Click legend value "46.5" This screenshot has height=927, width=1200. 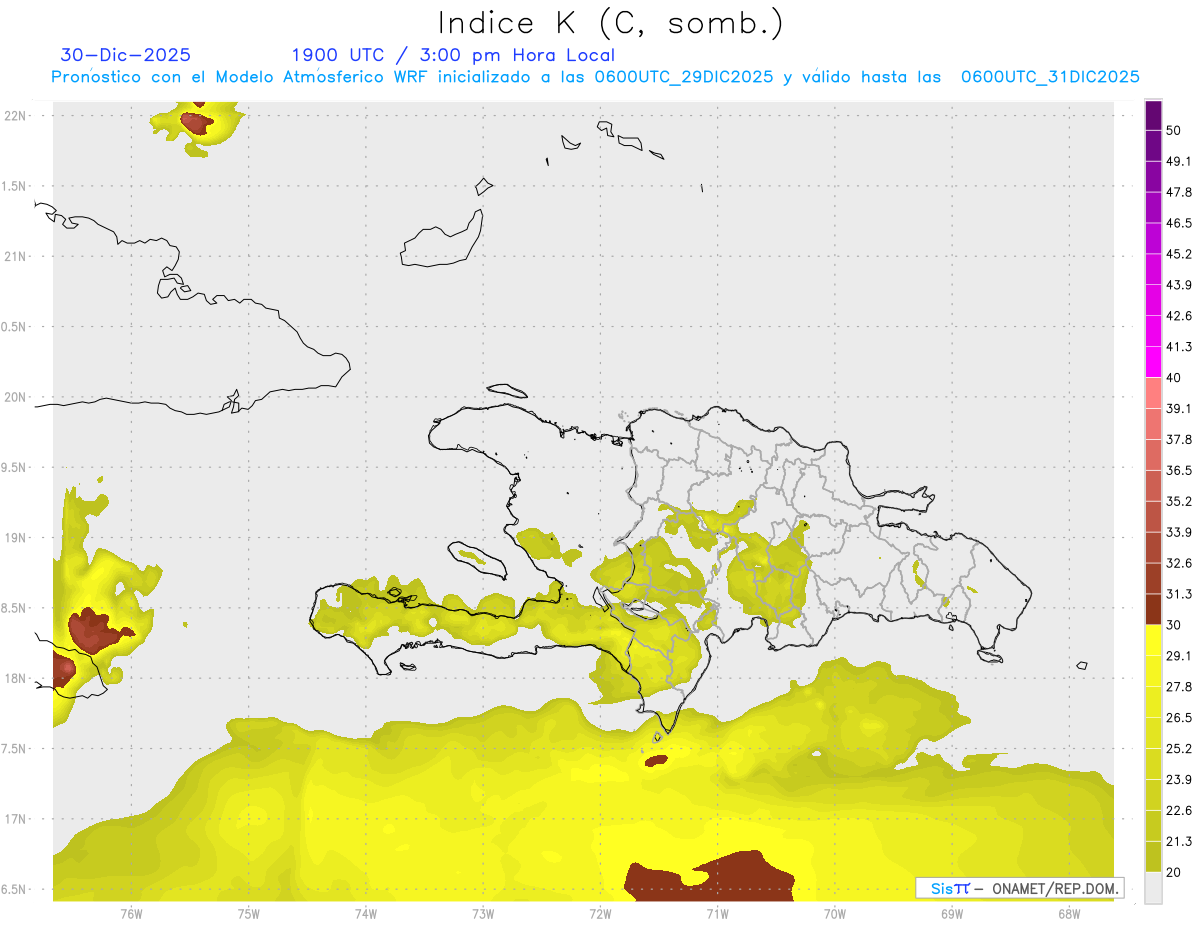[x=1179, y=223]
